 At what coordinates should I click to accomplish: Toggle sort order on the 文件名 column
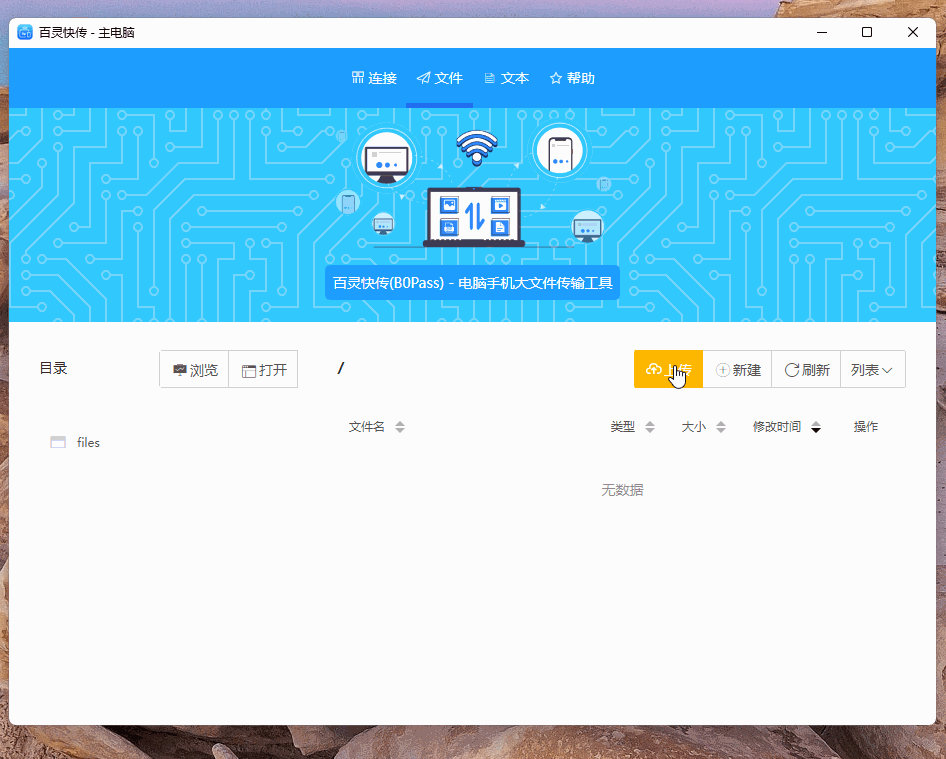[x=399, y=426]
